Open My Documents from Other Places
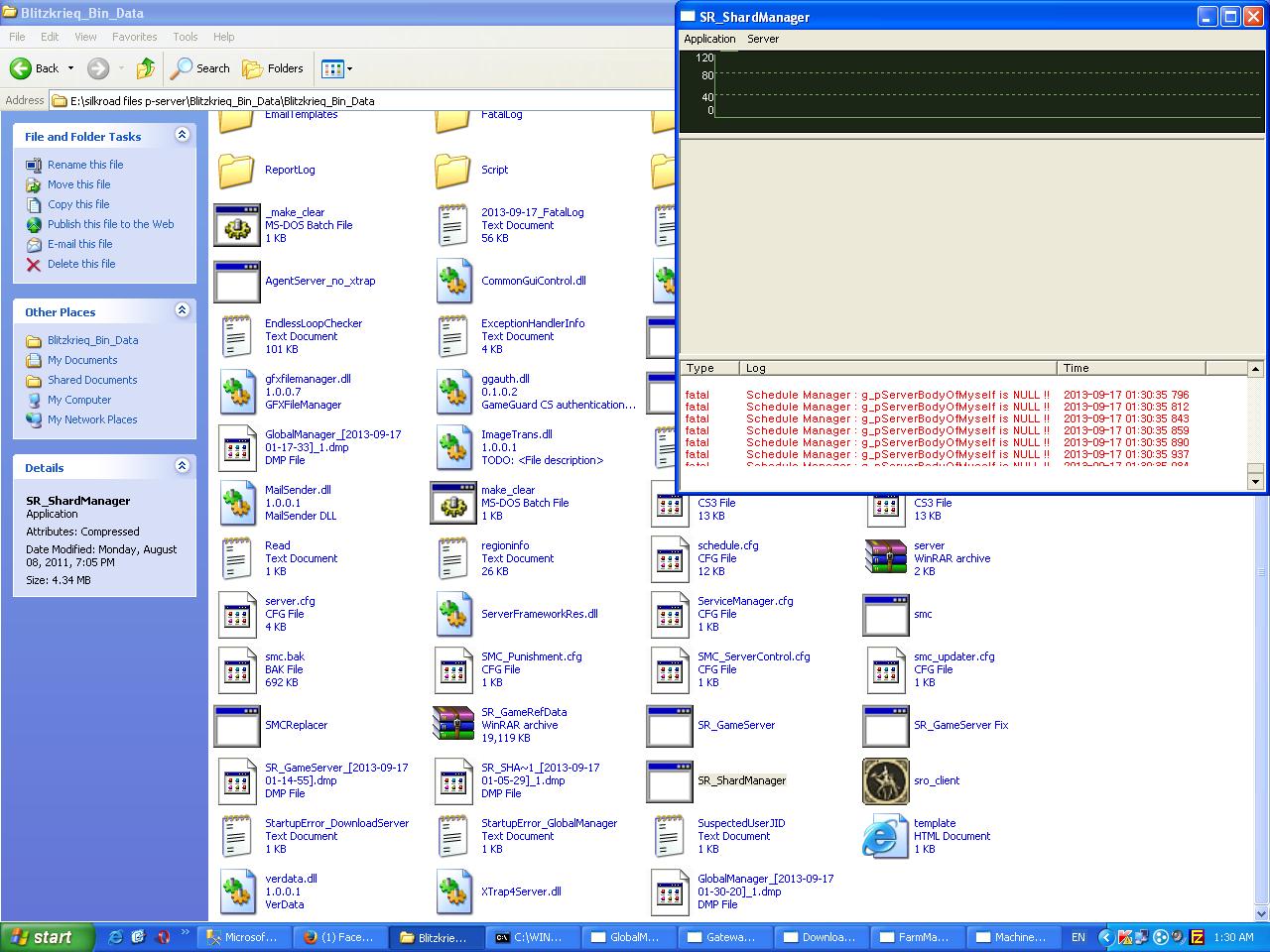 pyautogui.click(x=82, y=360)
